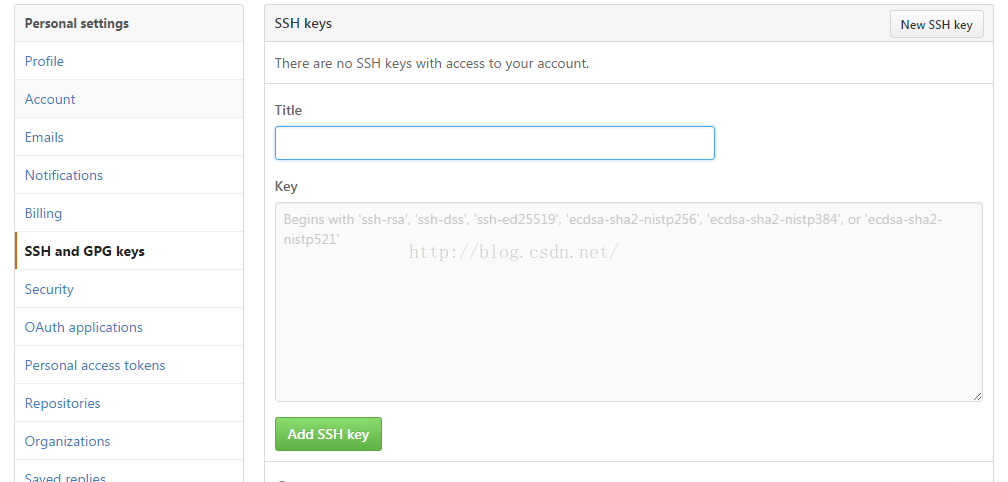Open the Emails settings section
This screenshot has width=1008, height=482.
click(x=44, y=137)
